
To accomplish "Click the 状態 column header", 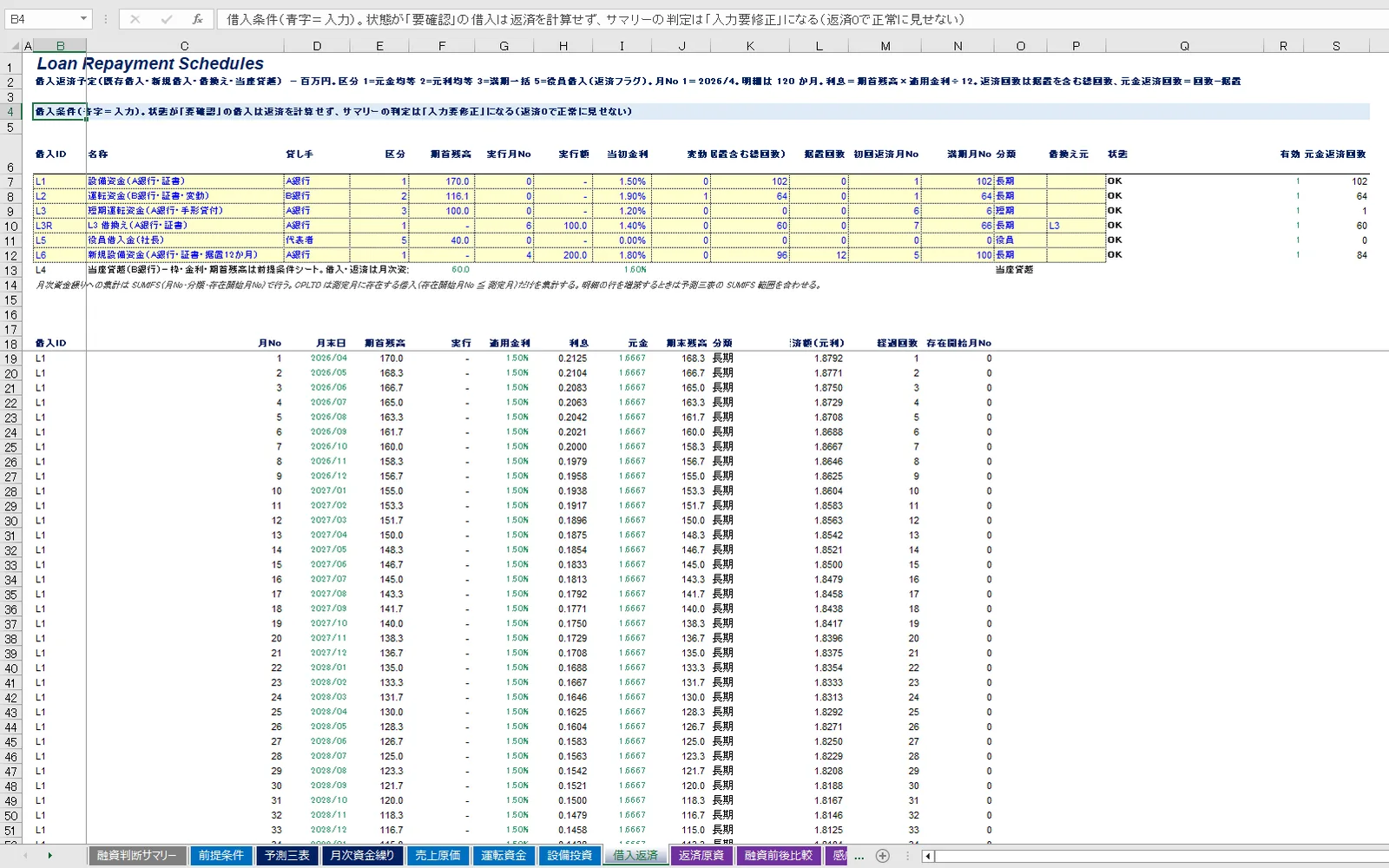I will (x=1117, y=155).
